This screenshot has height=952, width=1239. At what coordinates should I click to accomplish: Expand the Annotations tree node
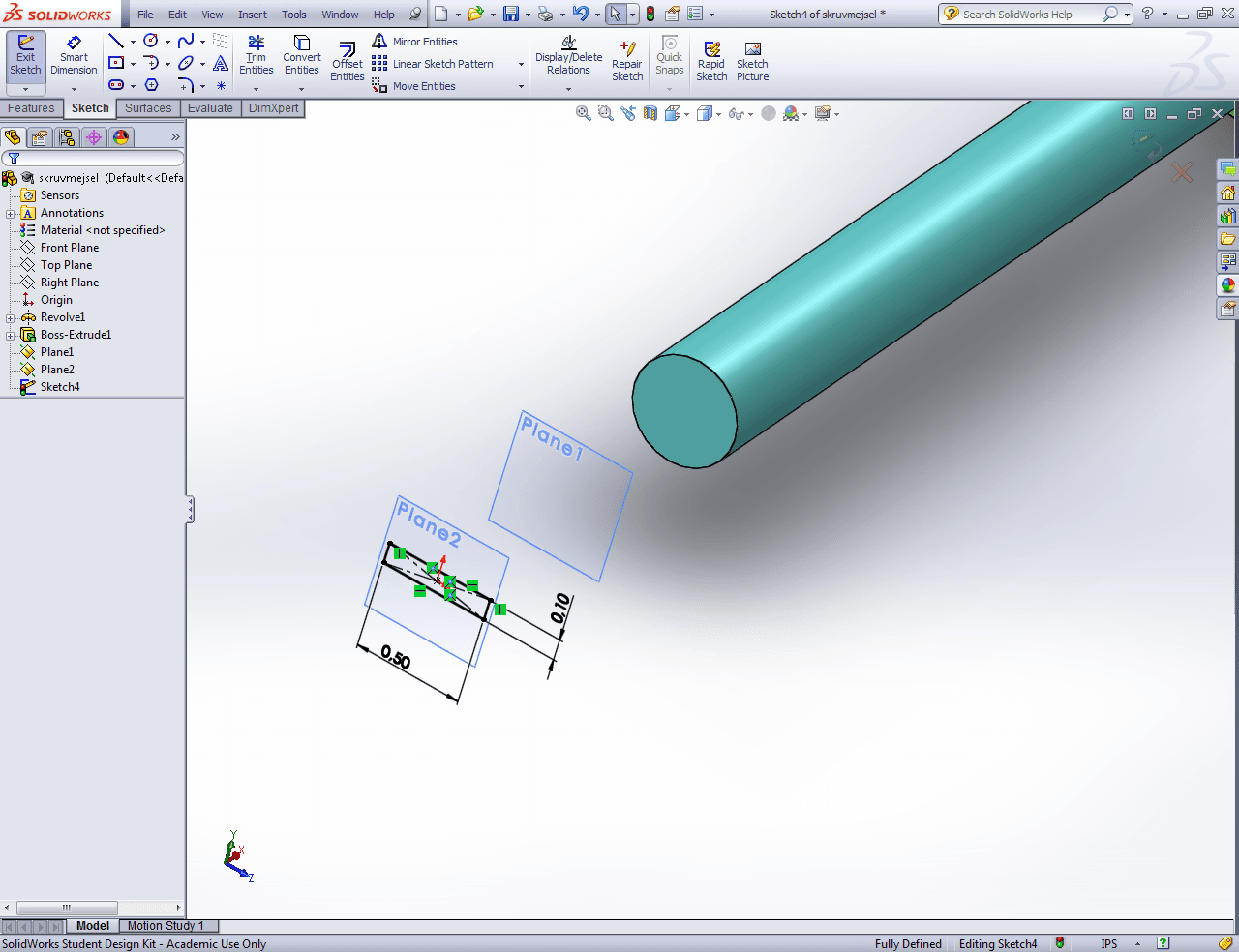click(10, 213)
